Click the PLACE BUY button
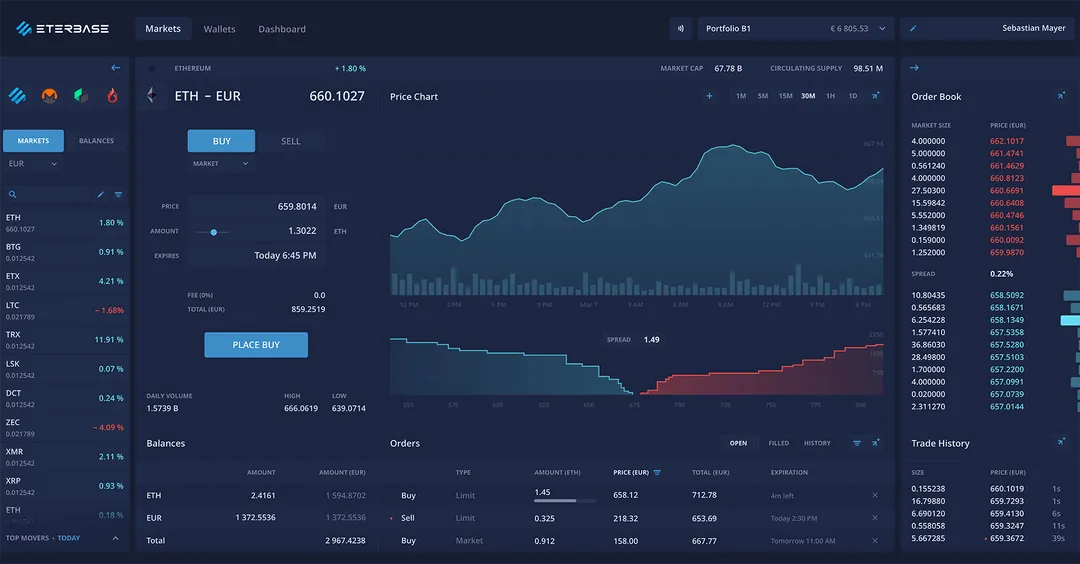 [256, 345]
